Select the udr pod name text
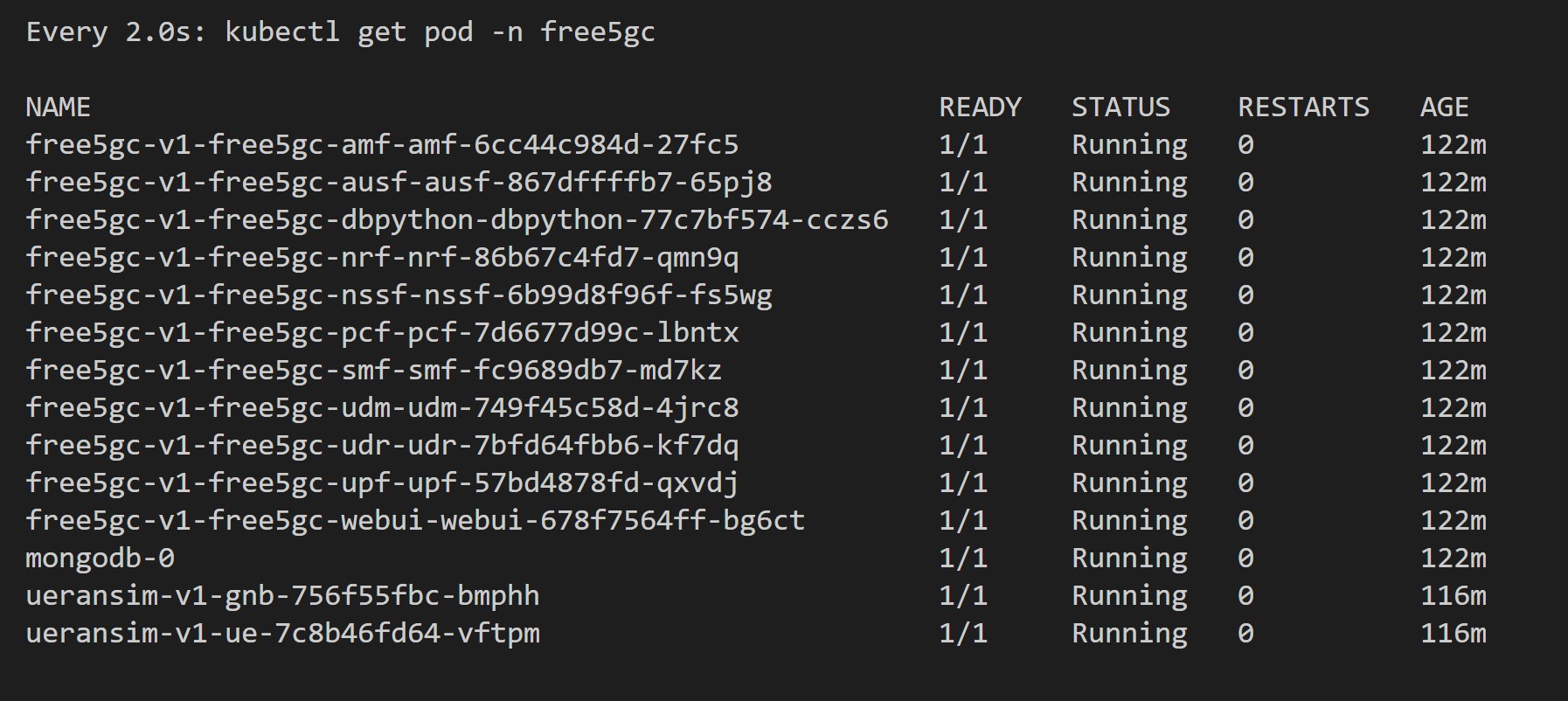Screen dimensions: 1568x701 [382, 446]
